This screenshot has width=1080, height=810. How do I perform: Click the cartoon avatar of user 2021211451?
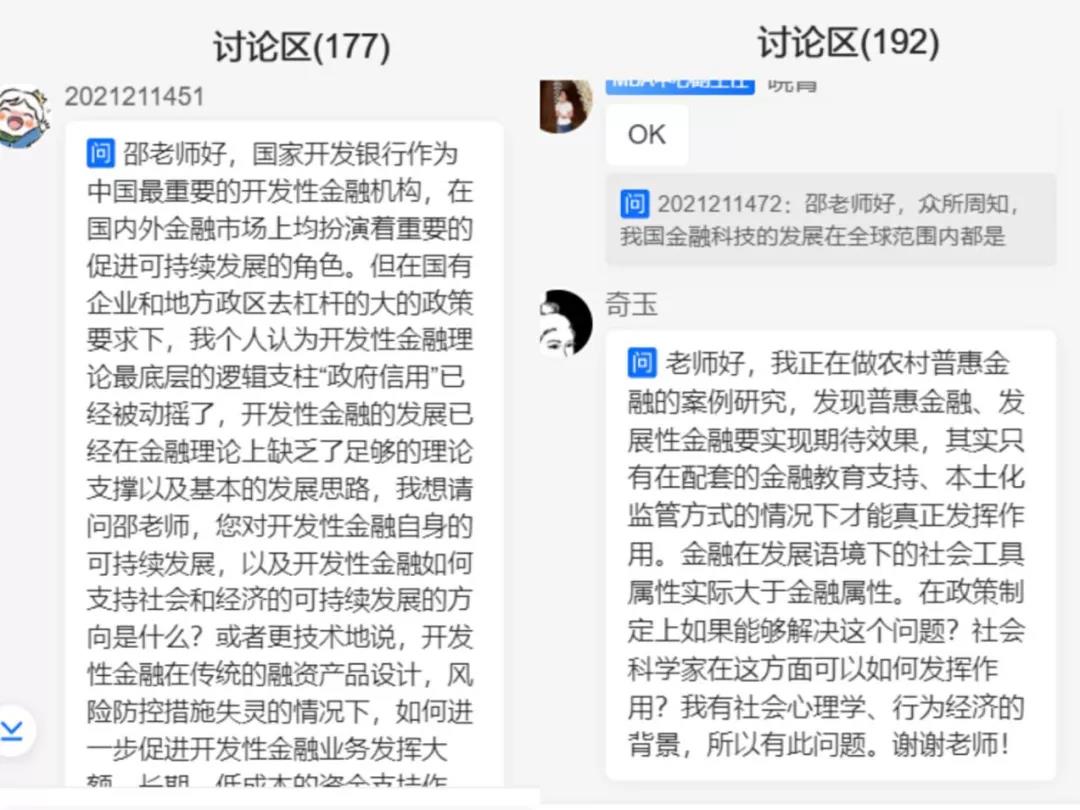pos(25,116)
